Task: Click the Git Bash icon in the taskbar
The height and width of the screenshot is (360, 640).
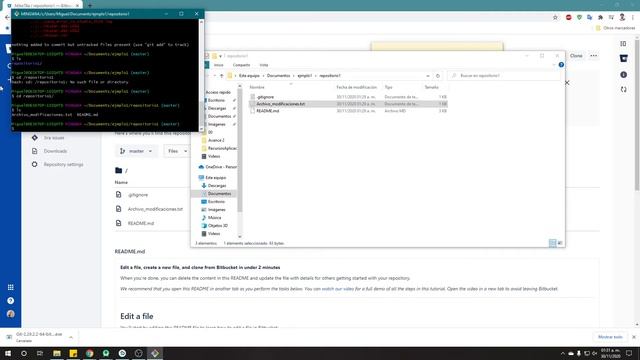Action: pyautogui.click(x=155, y=353)
